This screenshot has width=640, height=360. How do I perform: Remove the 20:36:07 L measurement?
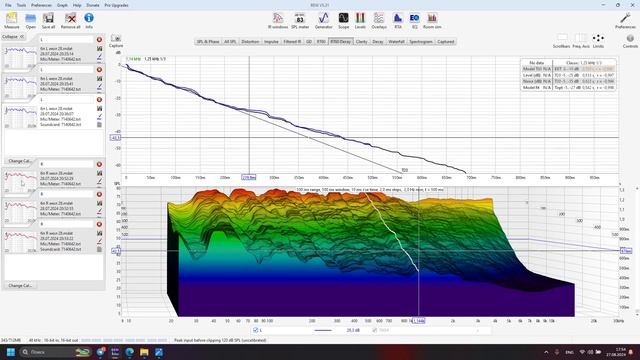(x=99, y=100)
